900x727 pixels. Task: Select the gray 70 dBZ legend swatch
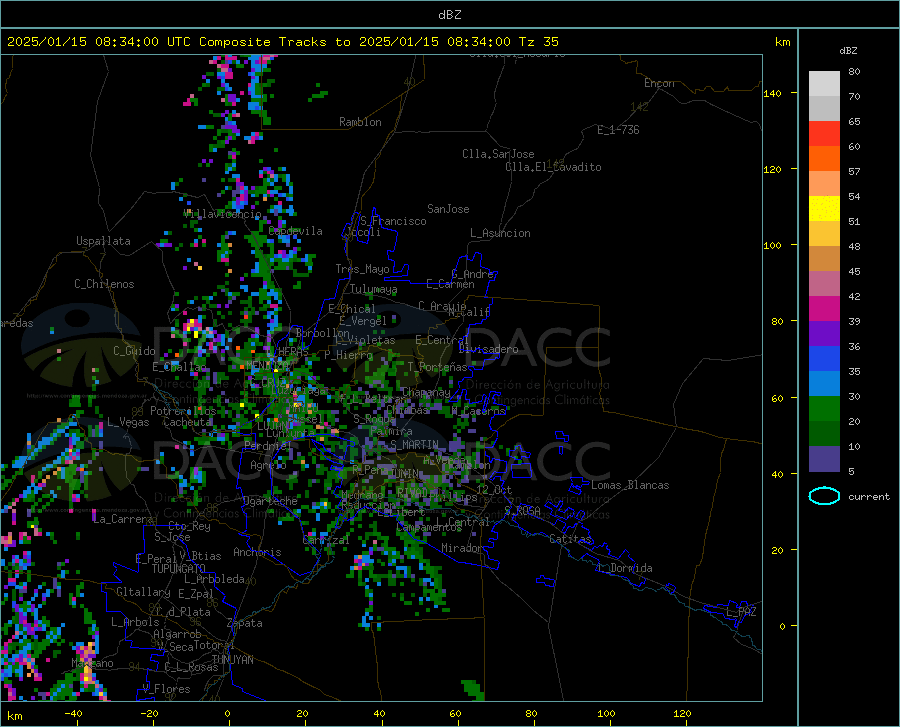pos(824,108)
